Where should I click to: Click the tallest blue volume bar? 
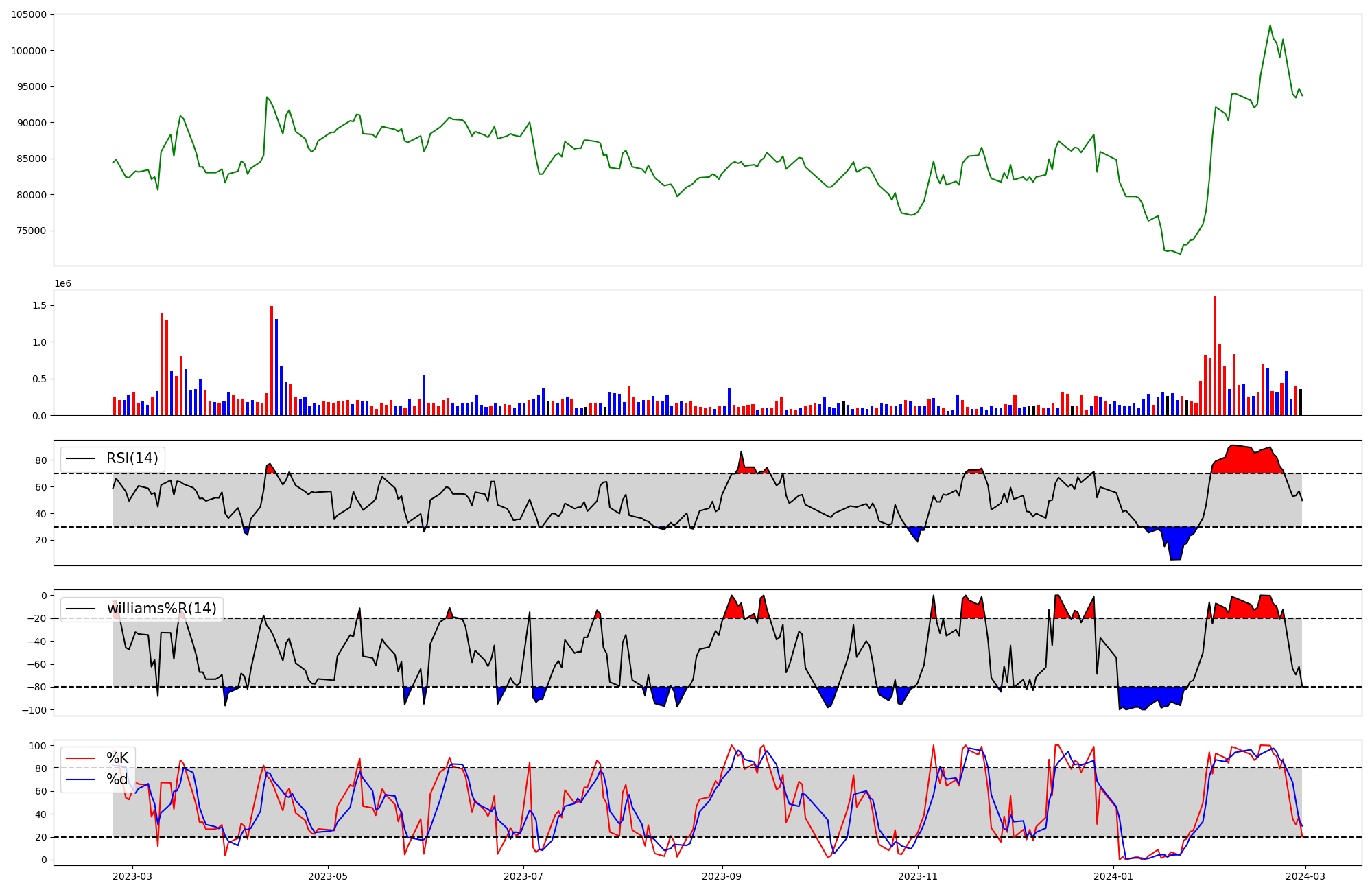[x=276, y=367]
